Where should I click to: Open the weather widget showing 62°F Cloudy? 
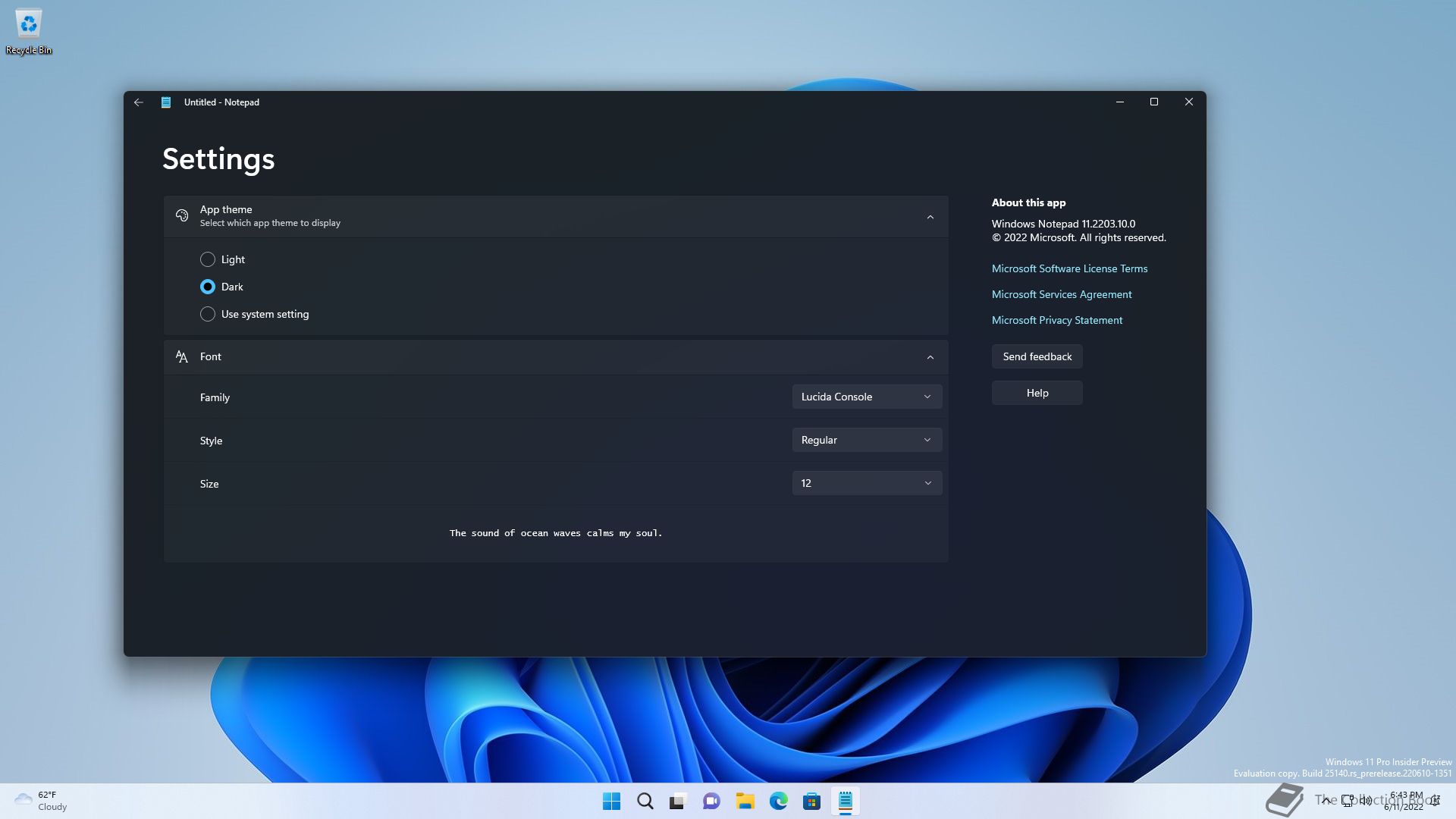[42, 802]
